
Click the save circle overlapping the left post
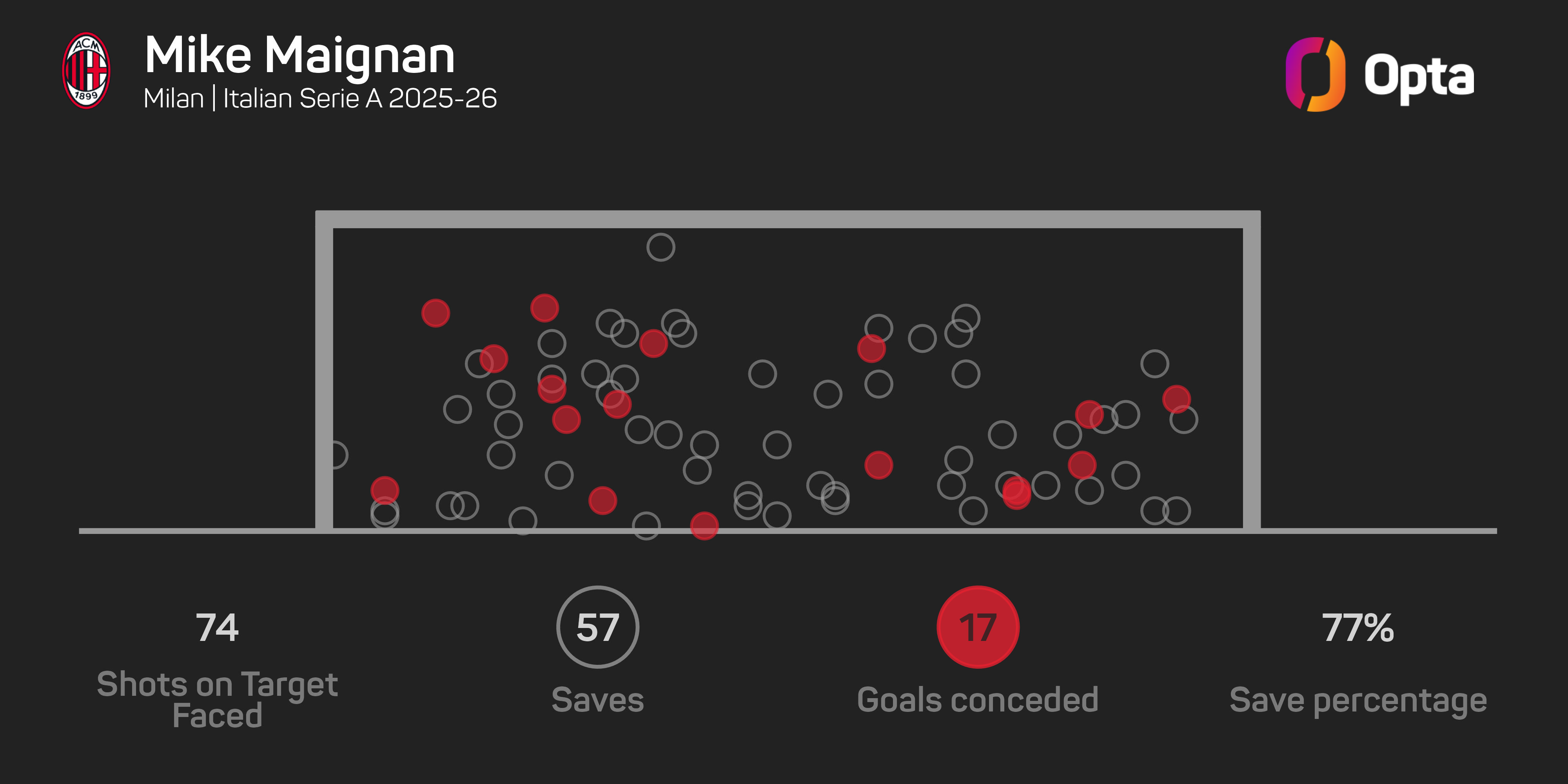[x=335, y=455]
